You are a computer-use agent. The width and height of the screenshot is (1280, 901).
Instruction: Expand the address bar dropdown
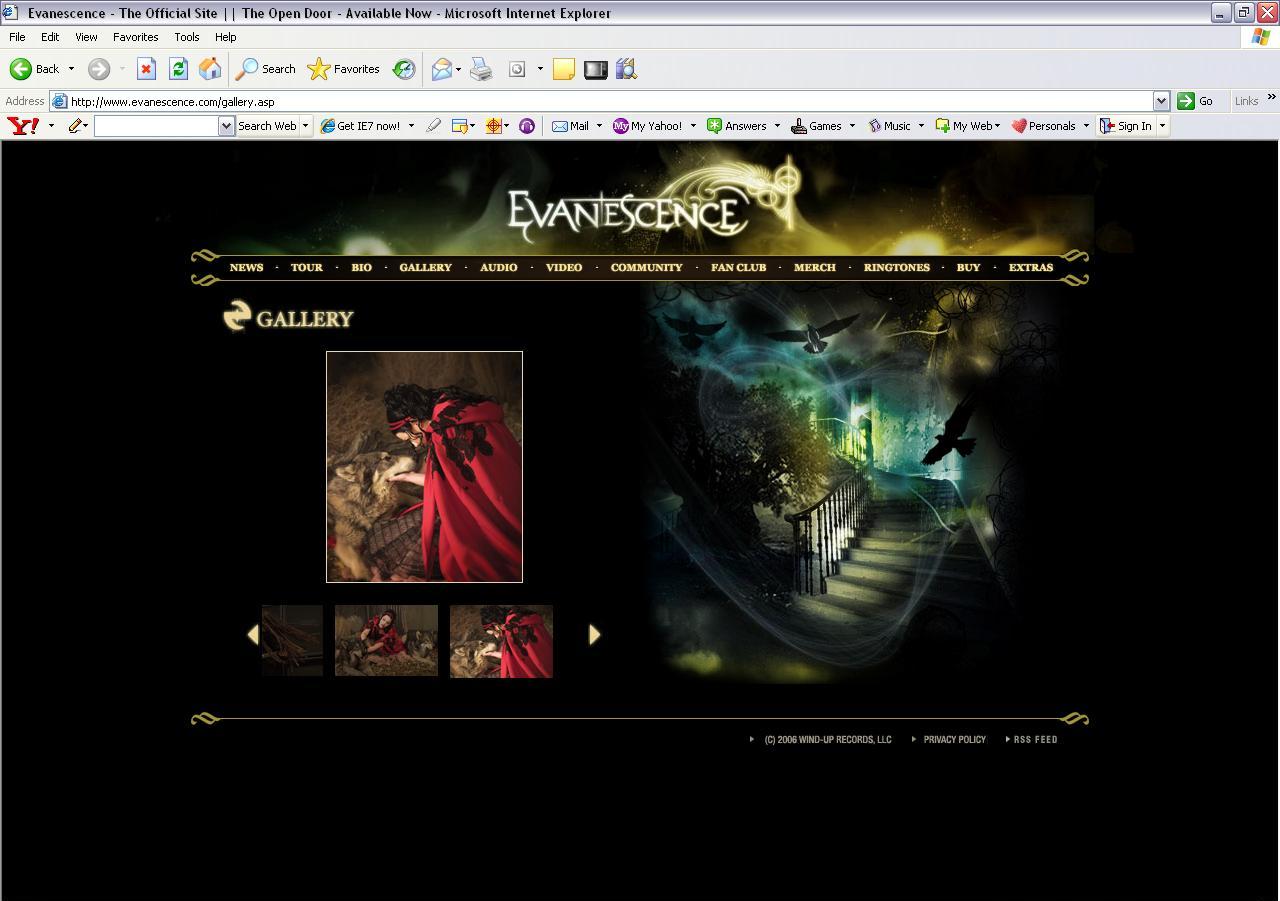1161,101
